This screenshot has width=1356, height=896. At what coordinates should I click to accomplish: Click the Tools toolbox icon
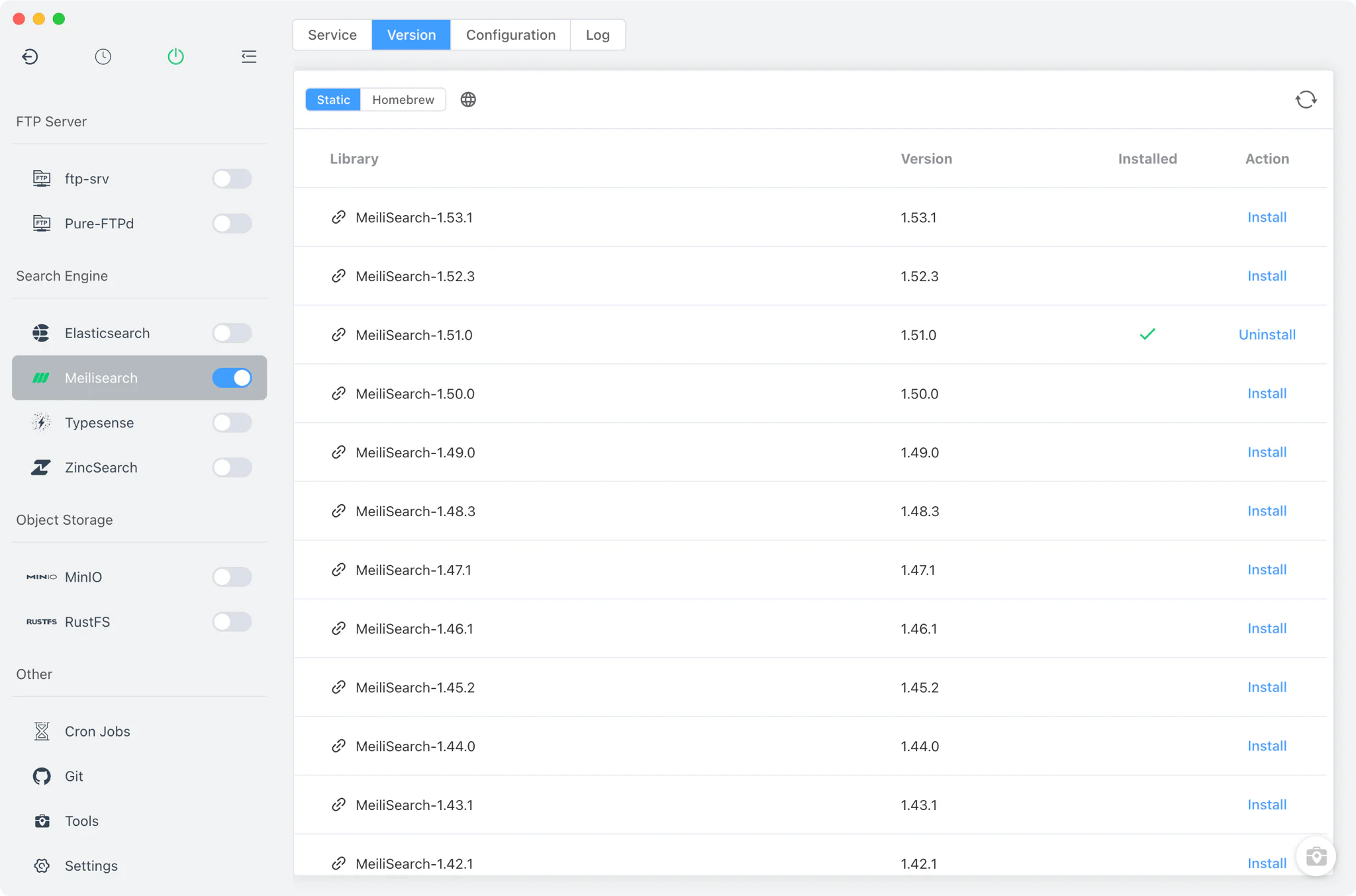pyautogui.click(x=42, y=821)
